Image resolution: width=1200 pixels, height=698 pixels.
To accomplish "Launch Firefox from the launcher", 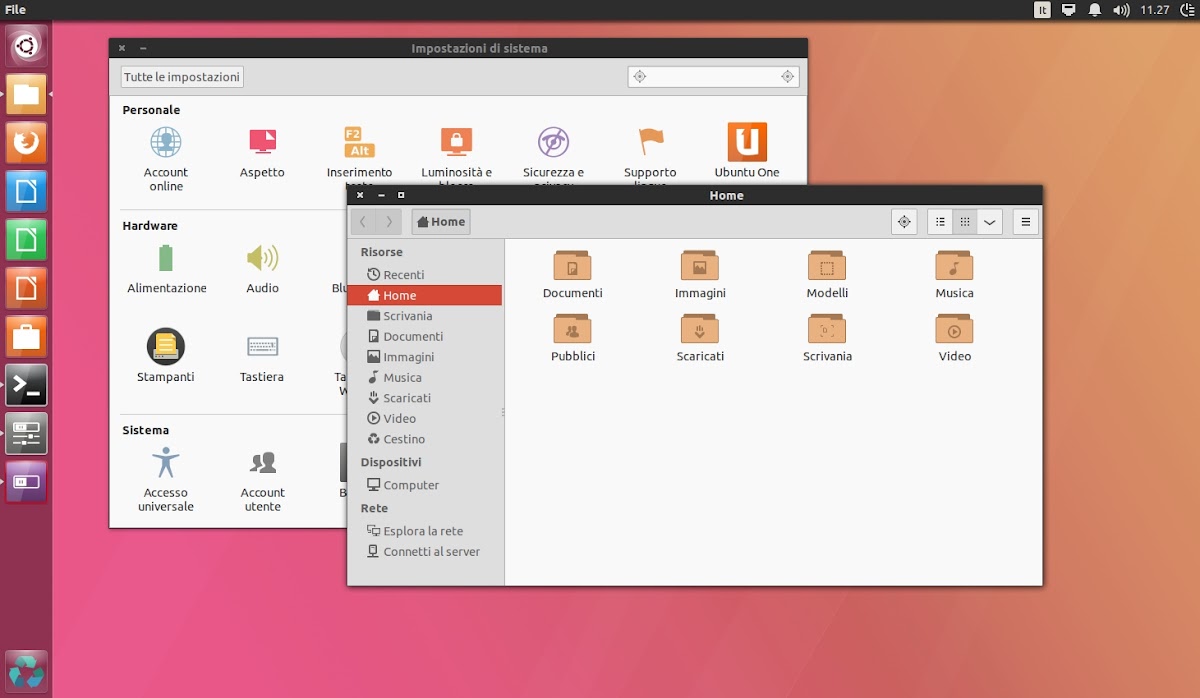I will (x=26, y=144).
